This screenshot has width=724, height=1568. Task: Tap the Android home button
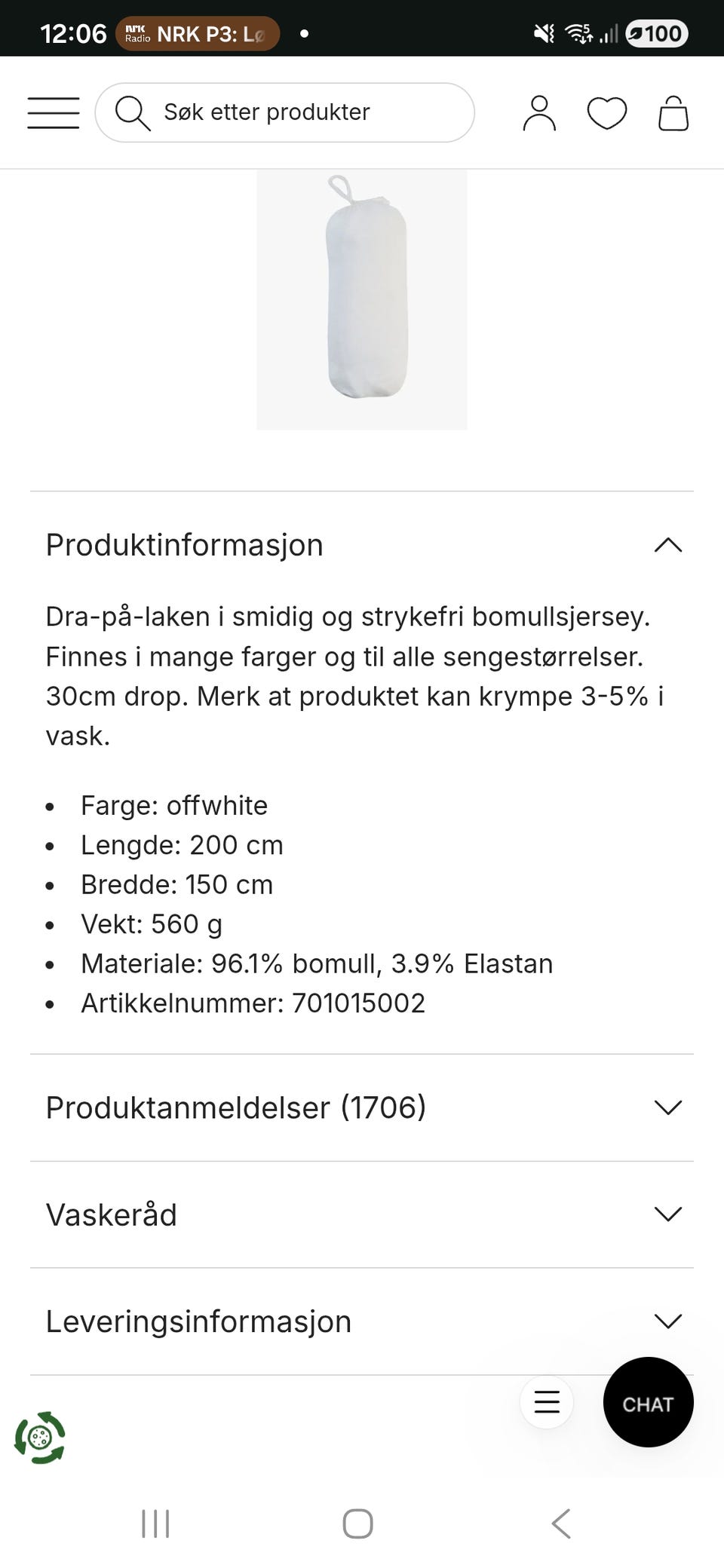click(x=357, y=1524)
